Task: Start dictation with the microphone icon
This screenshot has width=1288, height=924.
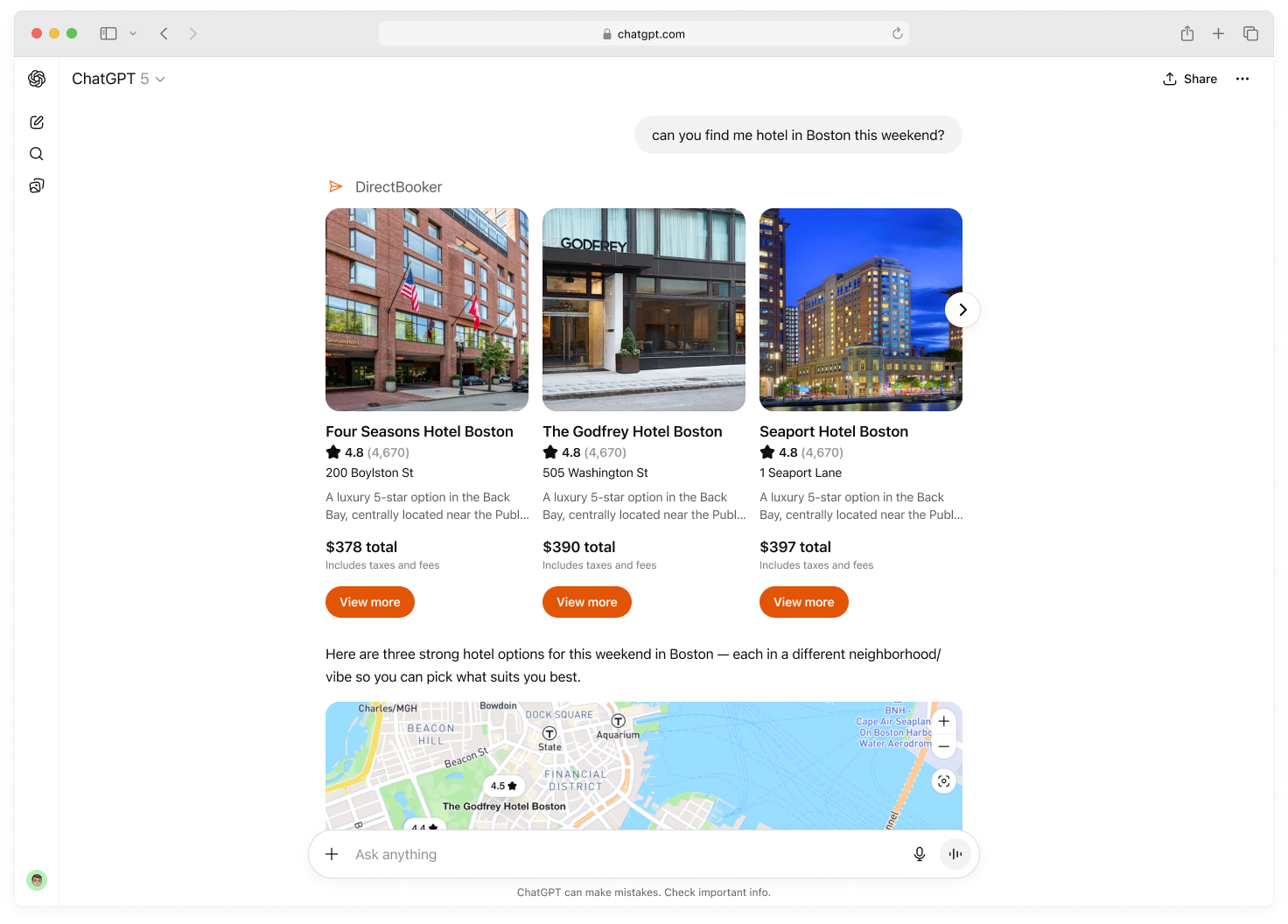Action: (919, 854)
